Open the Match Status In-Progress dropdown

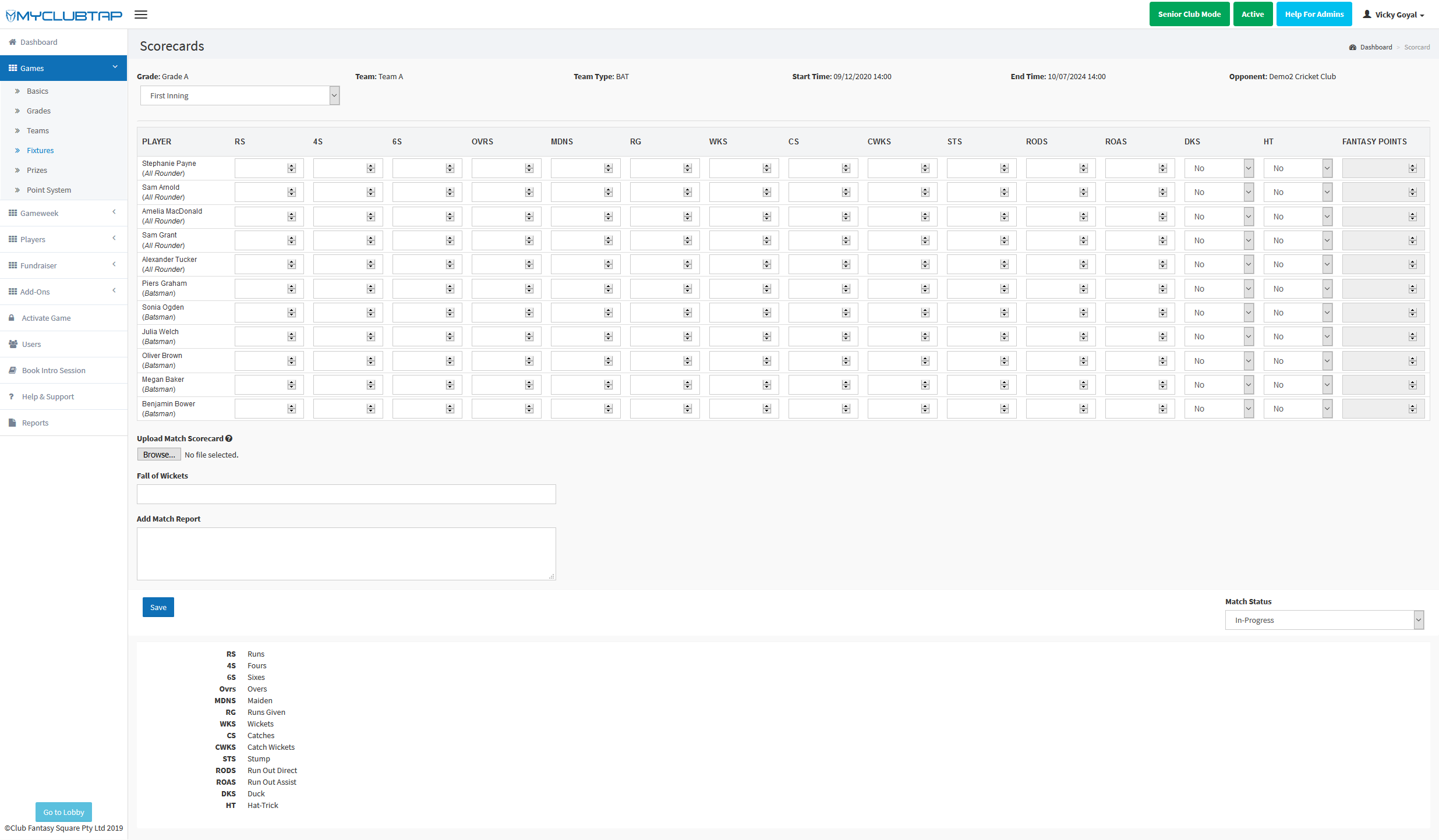pyautogui.click(x=1324, y=620)
